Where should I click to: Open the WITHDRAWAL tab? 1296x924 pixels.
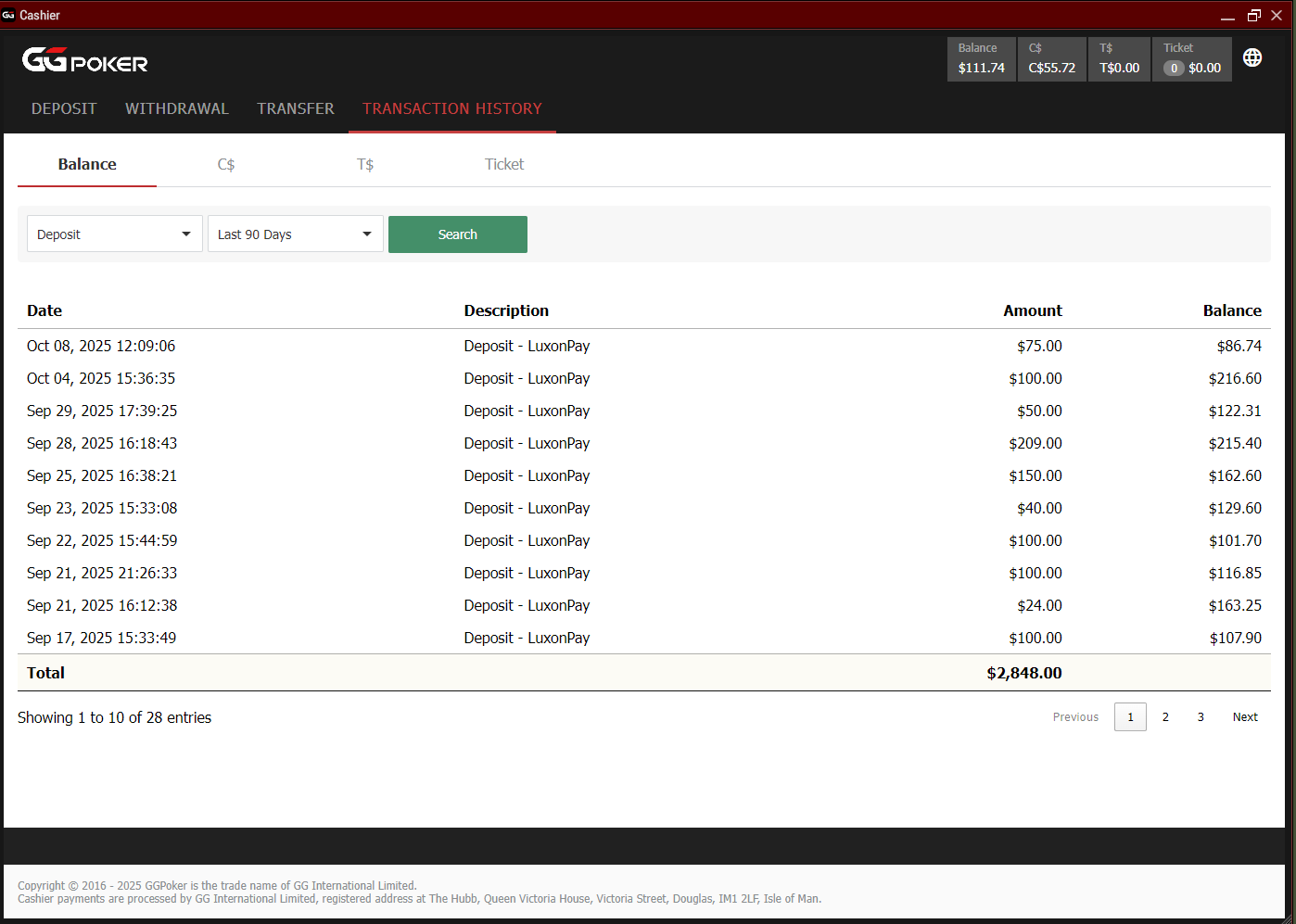tap(177, 108)
